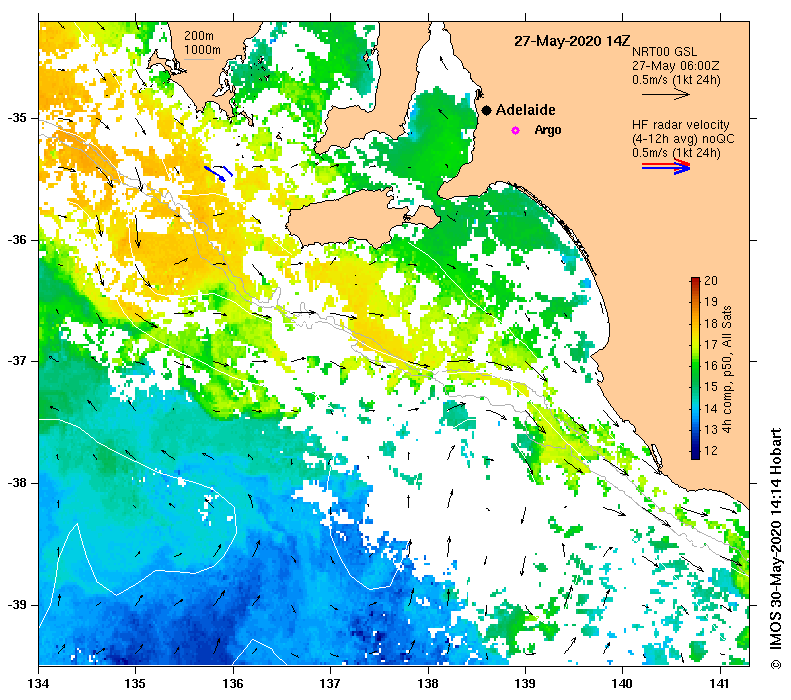Image resolution: width=791 pixels, height=700 pixels.
Task: Click the -37 latitude axis label
Action: tap(16, 361)
